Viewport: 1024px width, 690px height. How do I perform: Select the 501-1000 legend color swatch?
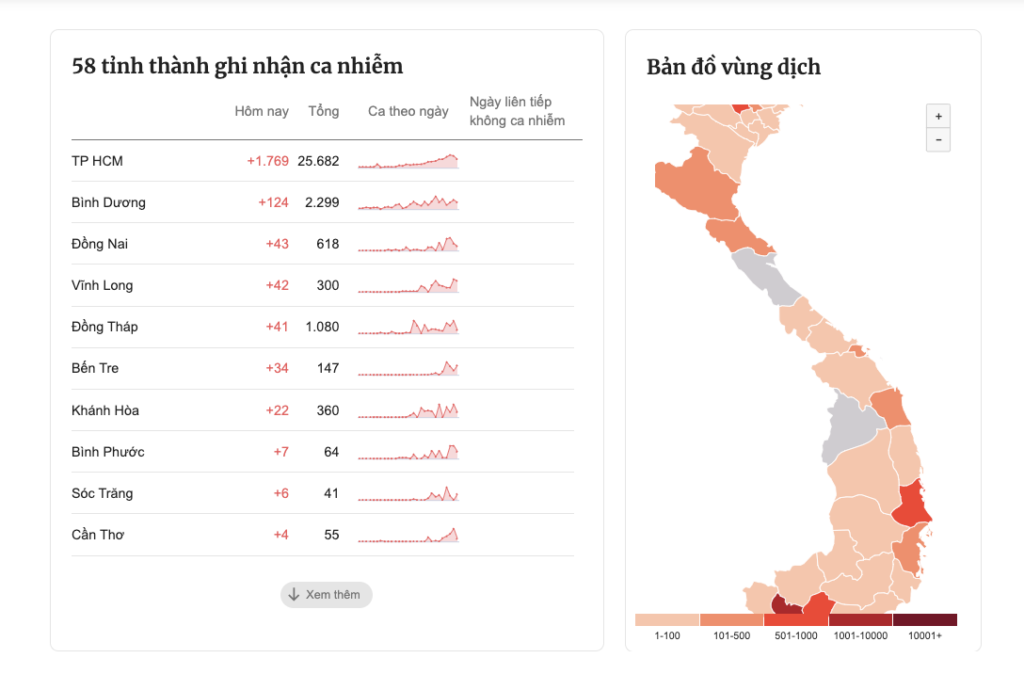point(794,619)
